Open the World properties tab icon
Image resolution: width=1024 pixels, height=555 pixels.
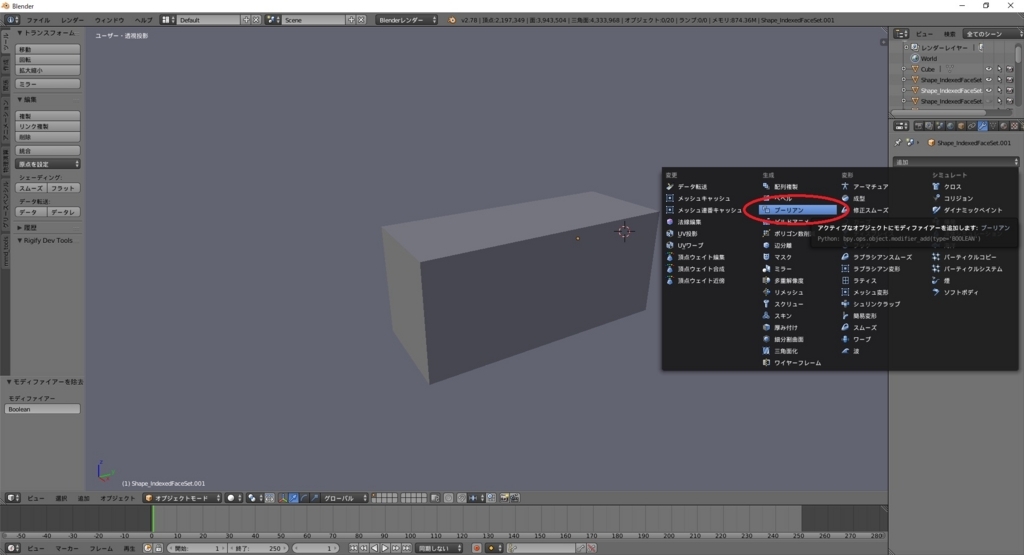(950, 126)
